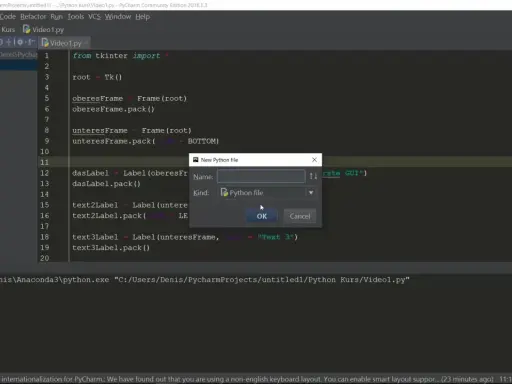This screenshot has height=384, width=512.
Task: Open the Window menu
Action: (x=118, y=16)
